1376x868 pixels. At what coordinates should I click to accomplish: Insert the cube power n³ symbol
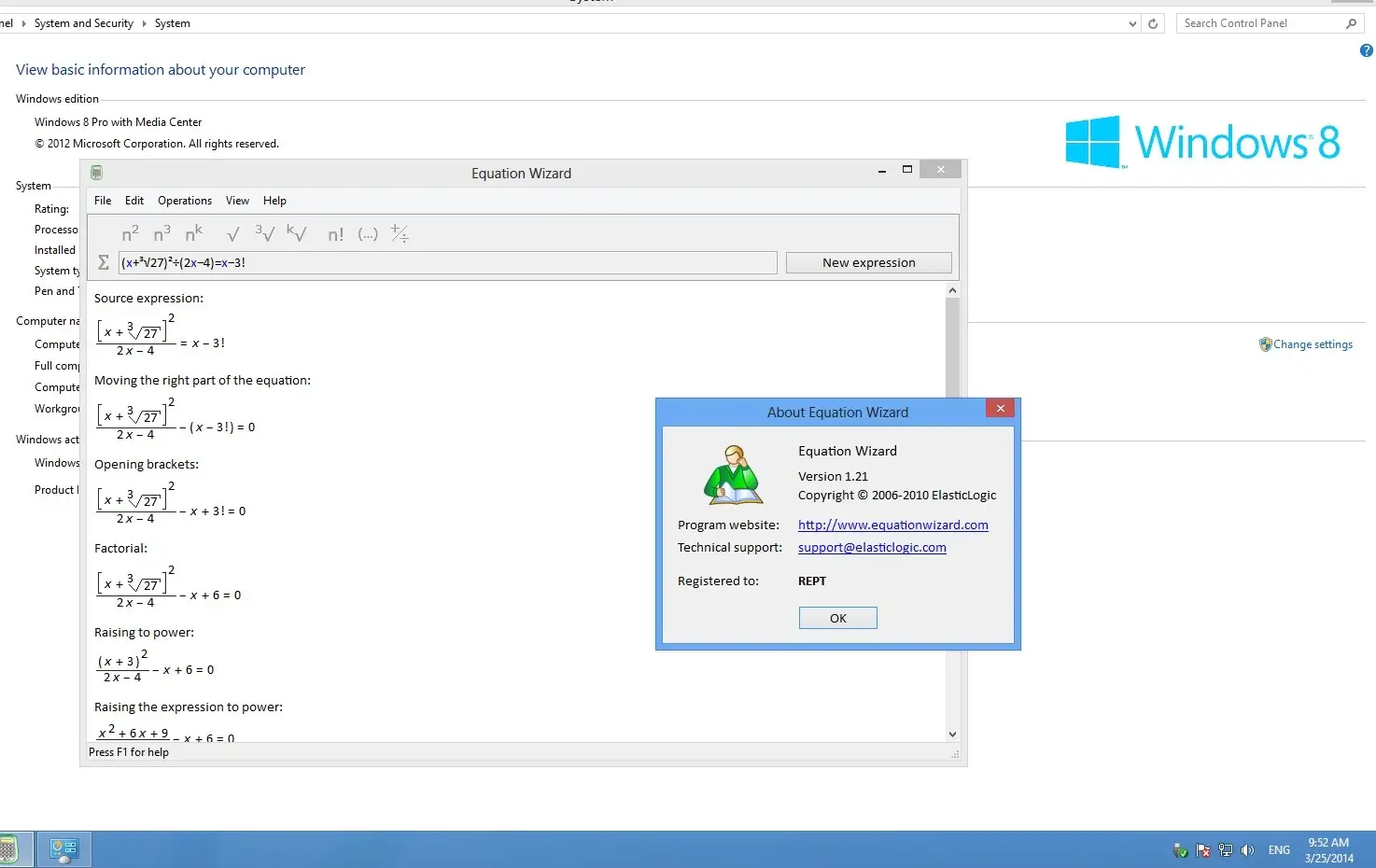tap(162, 233)
